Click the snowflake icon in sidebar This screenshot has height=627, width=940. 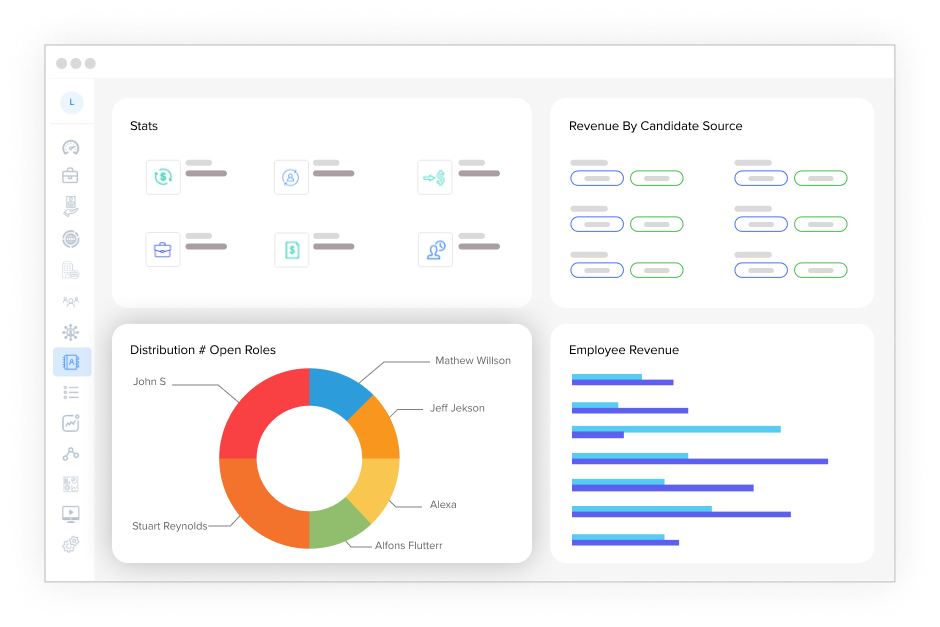coord(70,331)
